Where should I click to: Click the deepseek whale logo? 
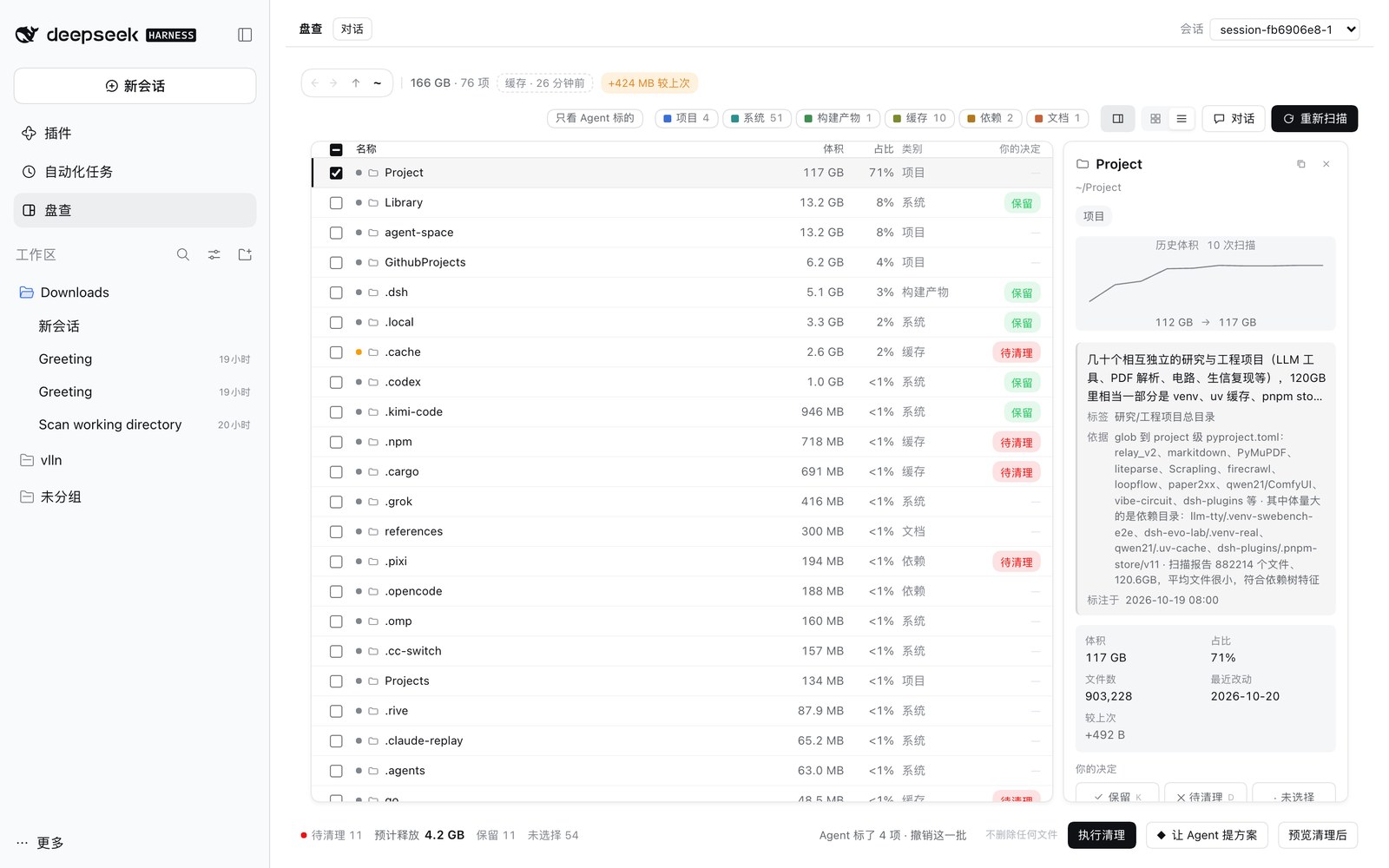[x=27, y=35]
